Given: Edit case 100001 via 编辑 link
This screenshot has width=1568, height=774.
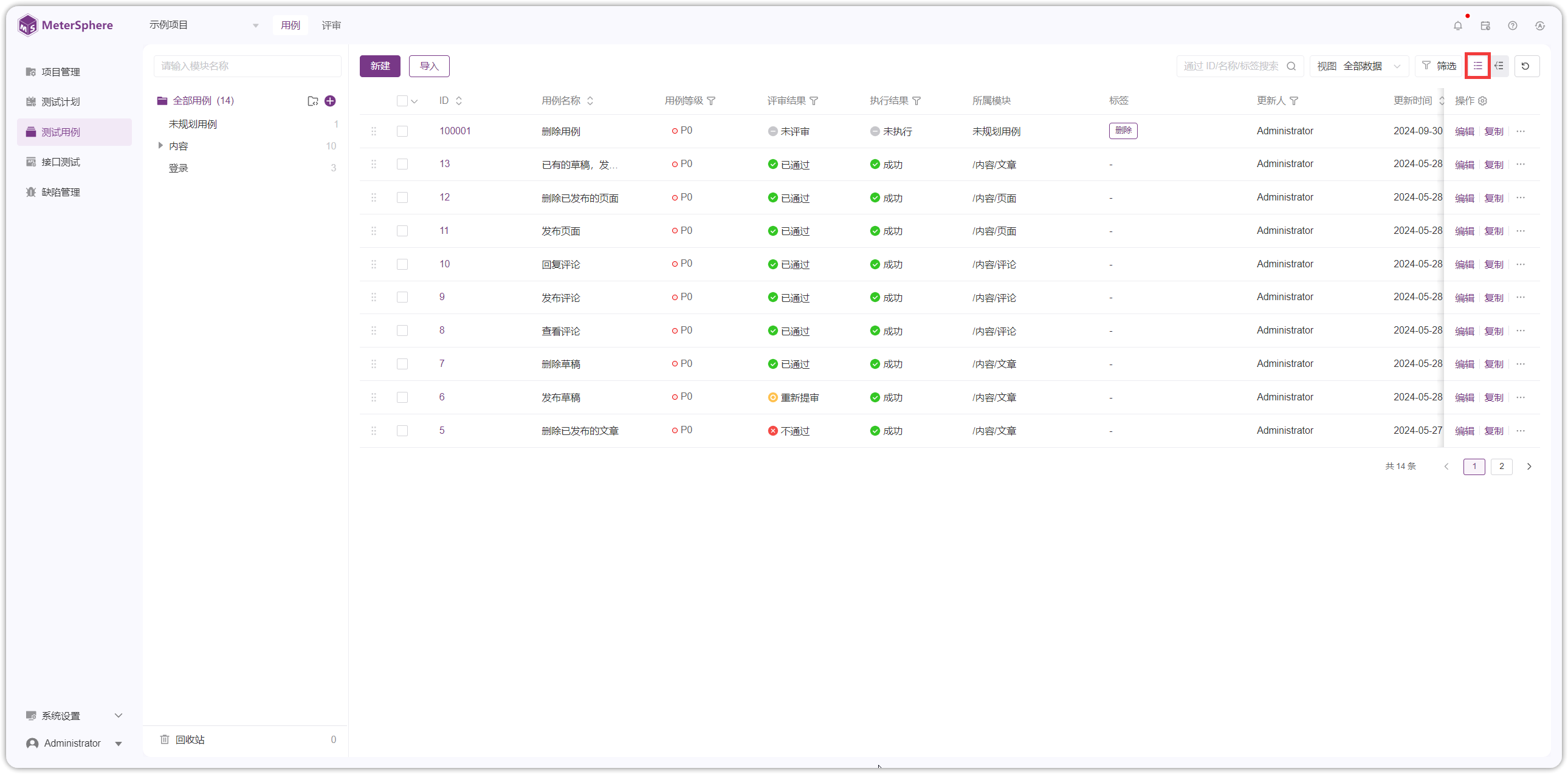Looking at the screenshot, I should tap(1464, 131).
